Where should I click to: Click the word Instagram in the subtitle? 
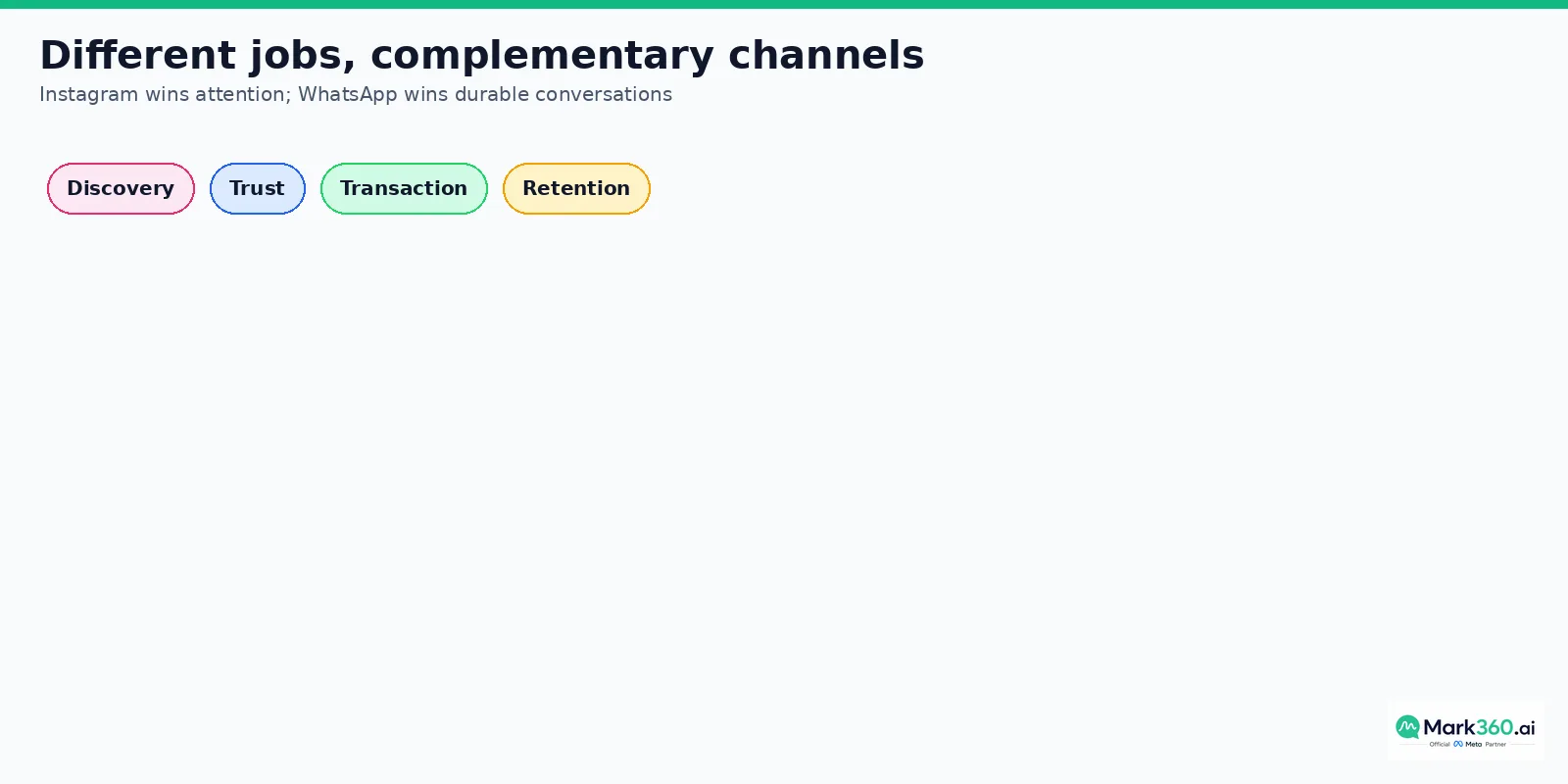coord(88,94)
